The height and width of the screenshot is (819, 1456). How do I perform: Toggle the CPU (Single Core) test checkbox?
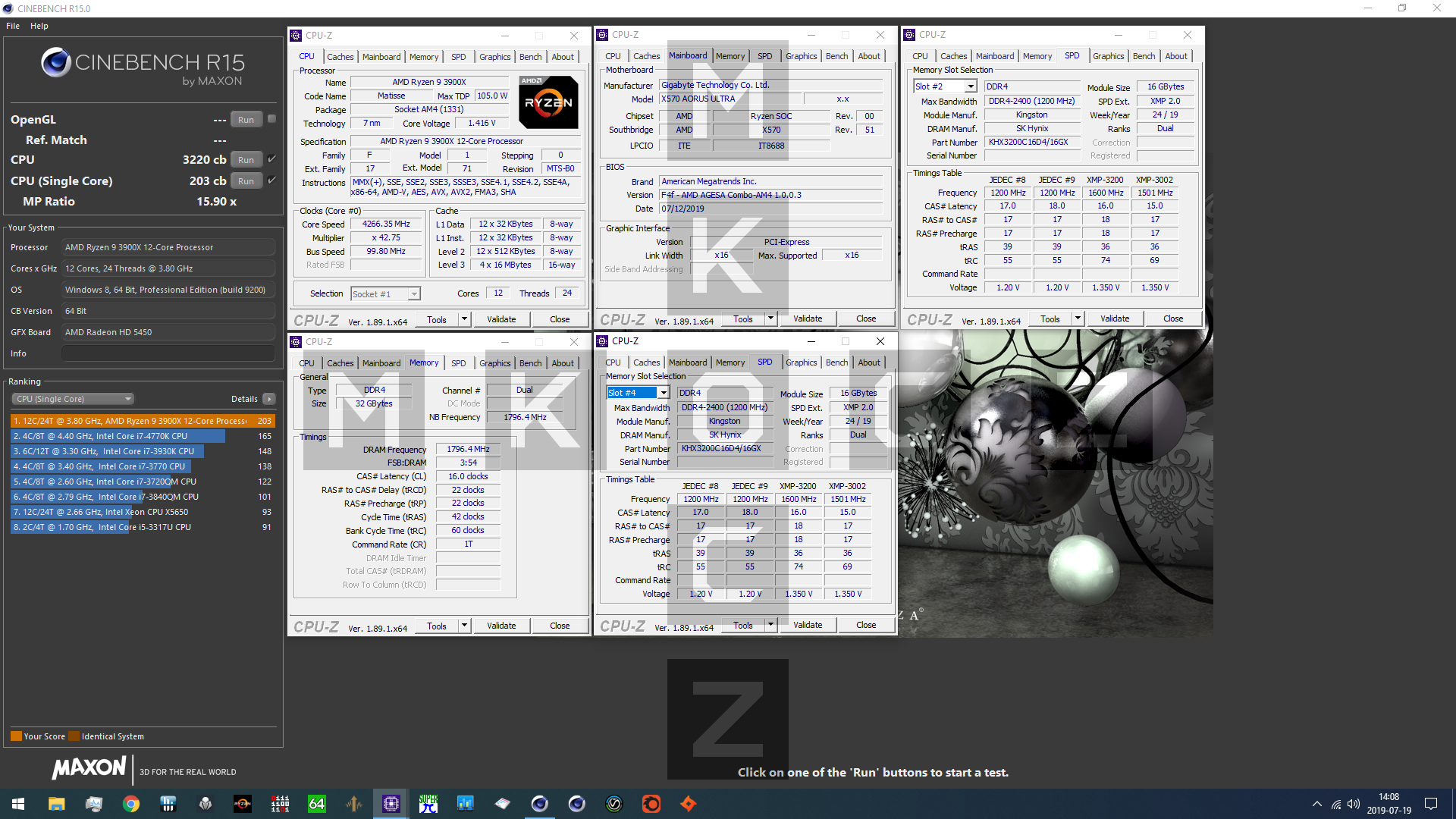point(271,180)
